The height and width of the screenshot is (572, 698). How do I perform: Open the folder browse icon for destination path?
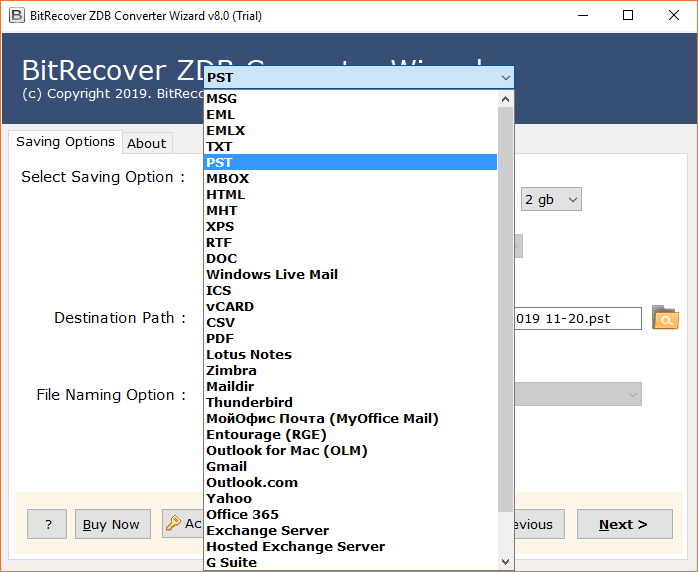665,317
